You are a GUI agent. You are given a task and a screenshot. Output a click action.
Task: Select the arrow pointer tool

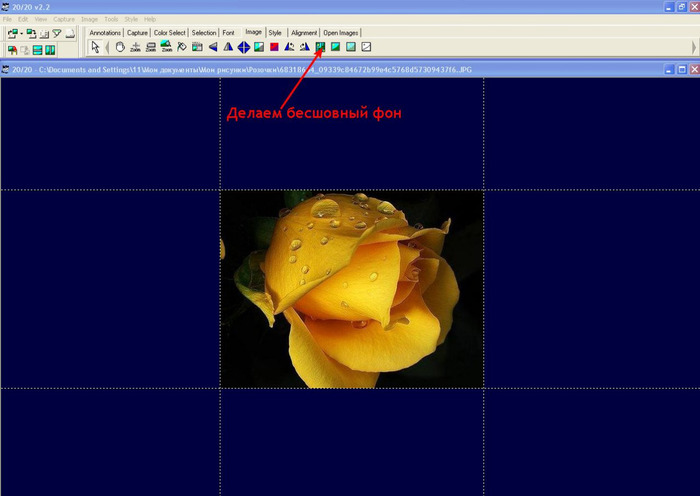coord(95,47)
